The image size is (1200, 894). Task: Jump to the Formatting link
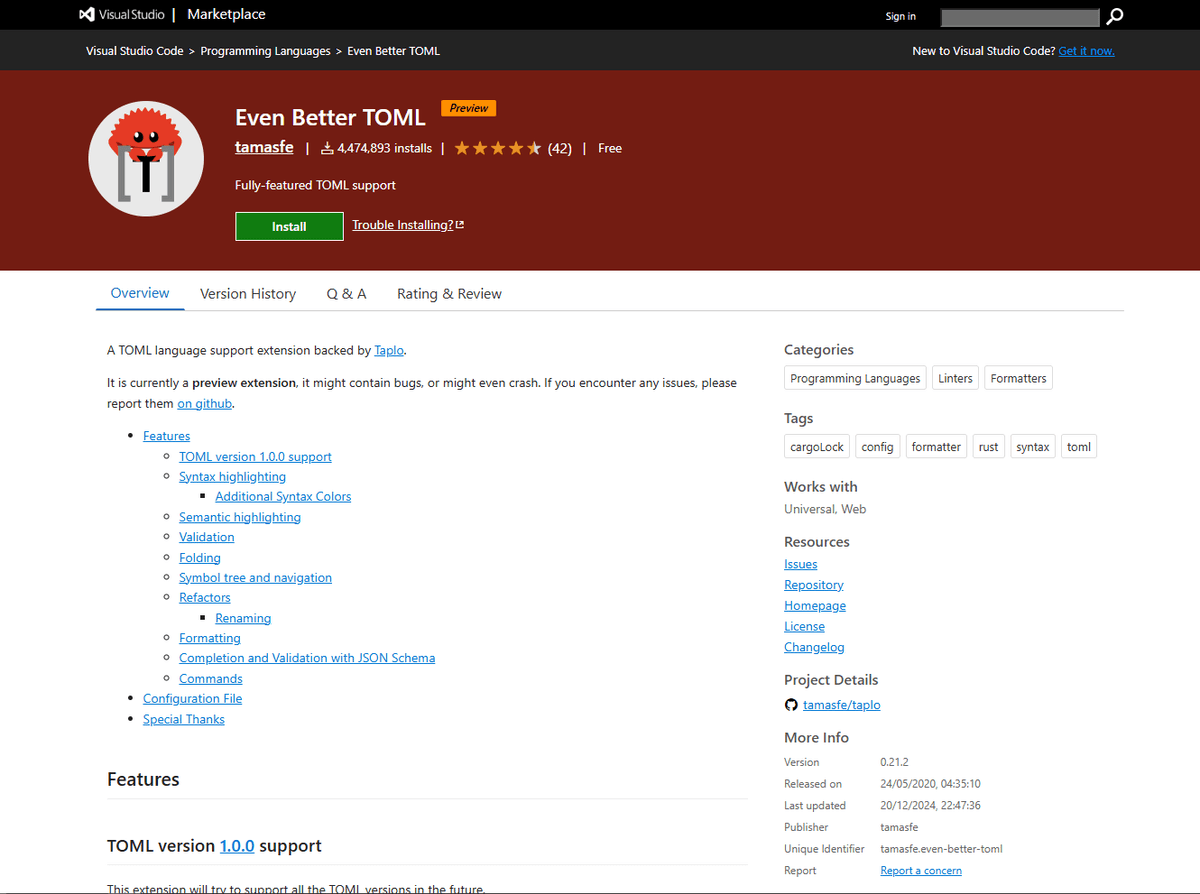[210, 638]
